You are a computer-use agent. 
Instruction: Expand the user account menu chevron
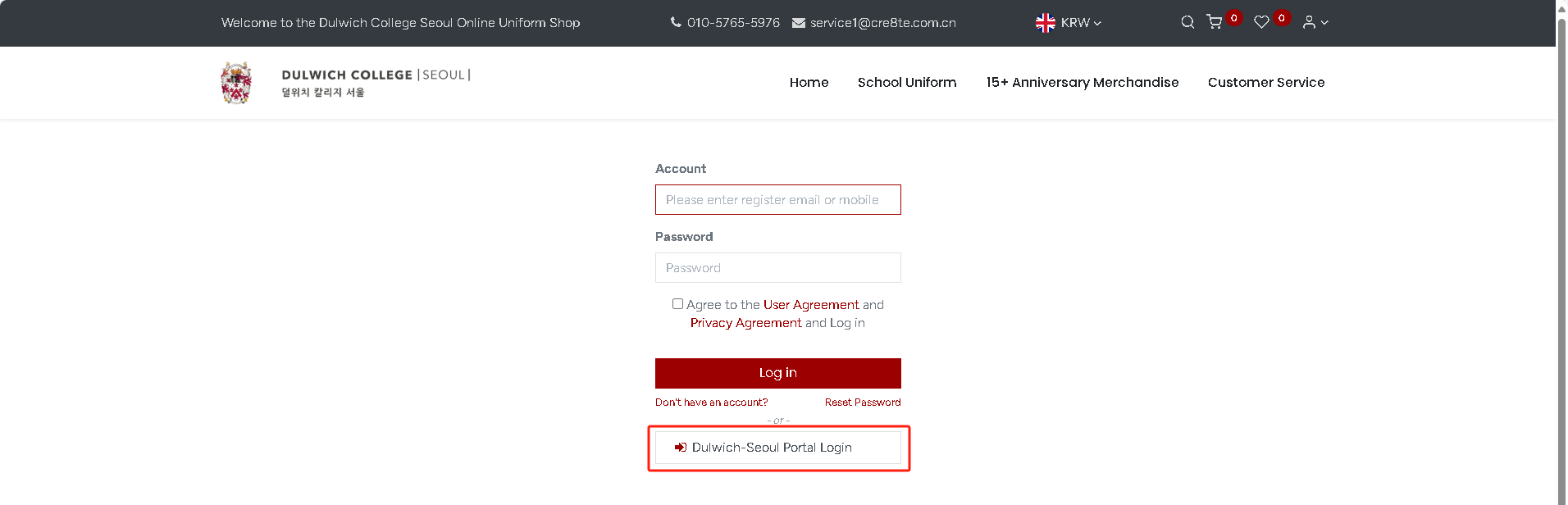pyautogui.click(x=1324, y=23)
